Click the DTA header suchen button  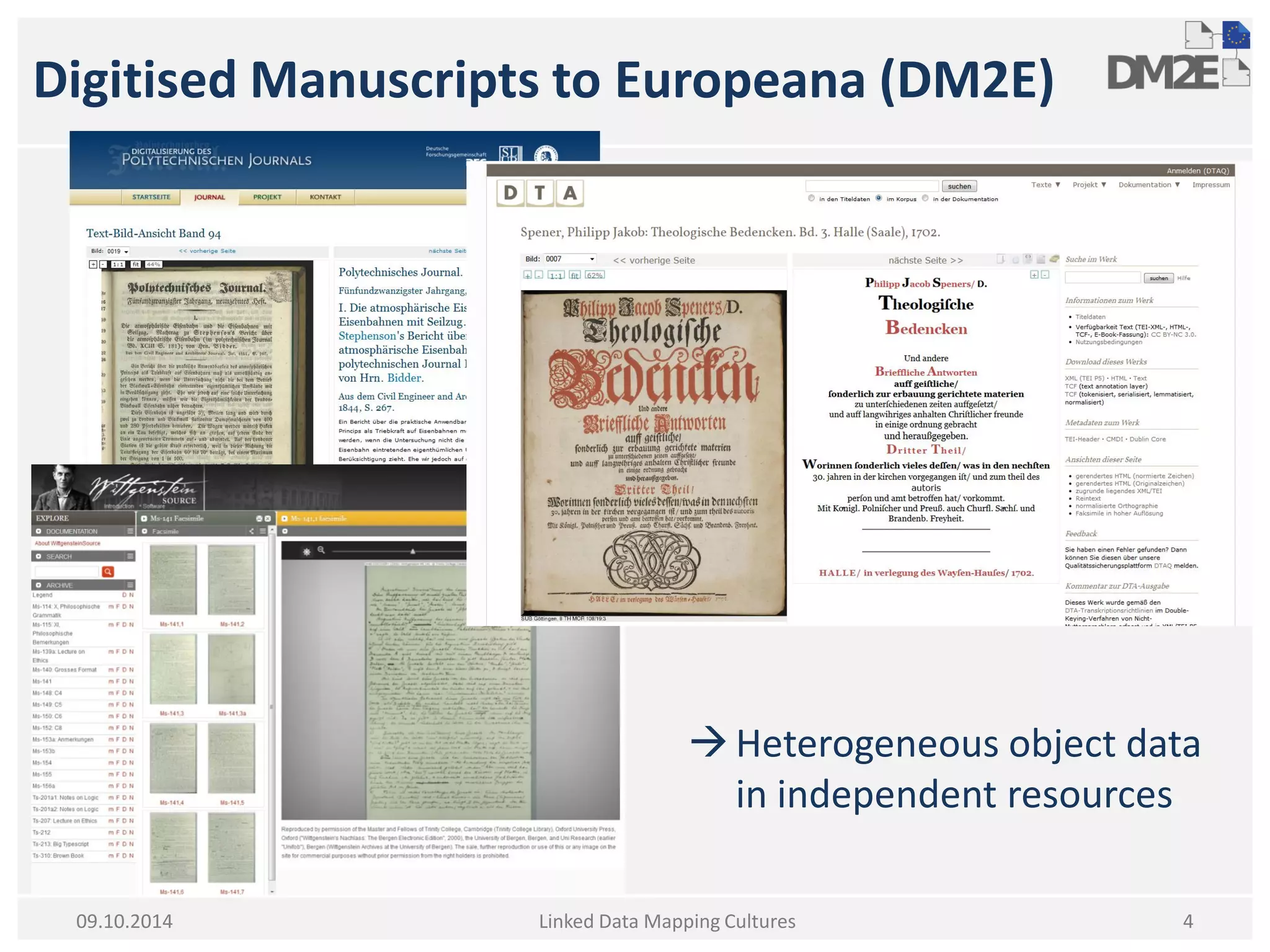pos(959,186)
